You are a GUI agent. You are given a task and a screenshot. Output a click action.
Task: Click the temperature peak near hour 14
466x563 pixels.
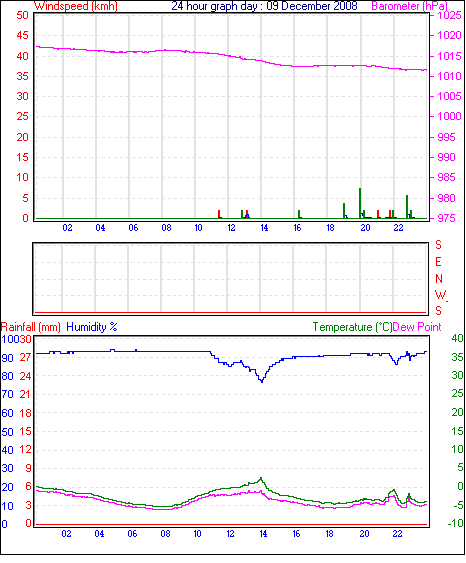click(x=261, y=479)
